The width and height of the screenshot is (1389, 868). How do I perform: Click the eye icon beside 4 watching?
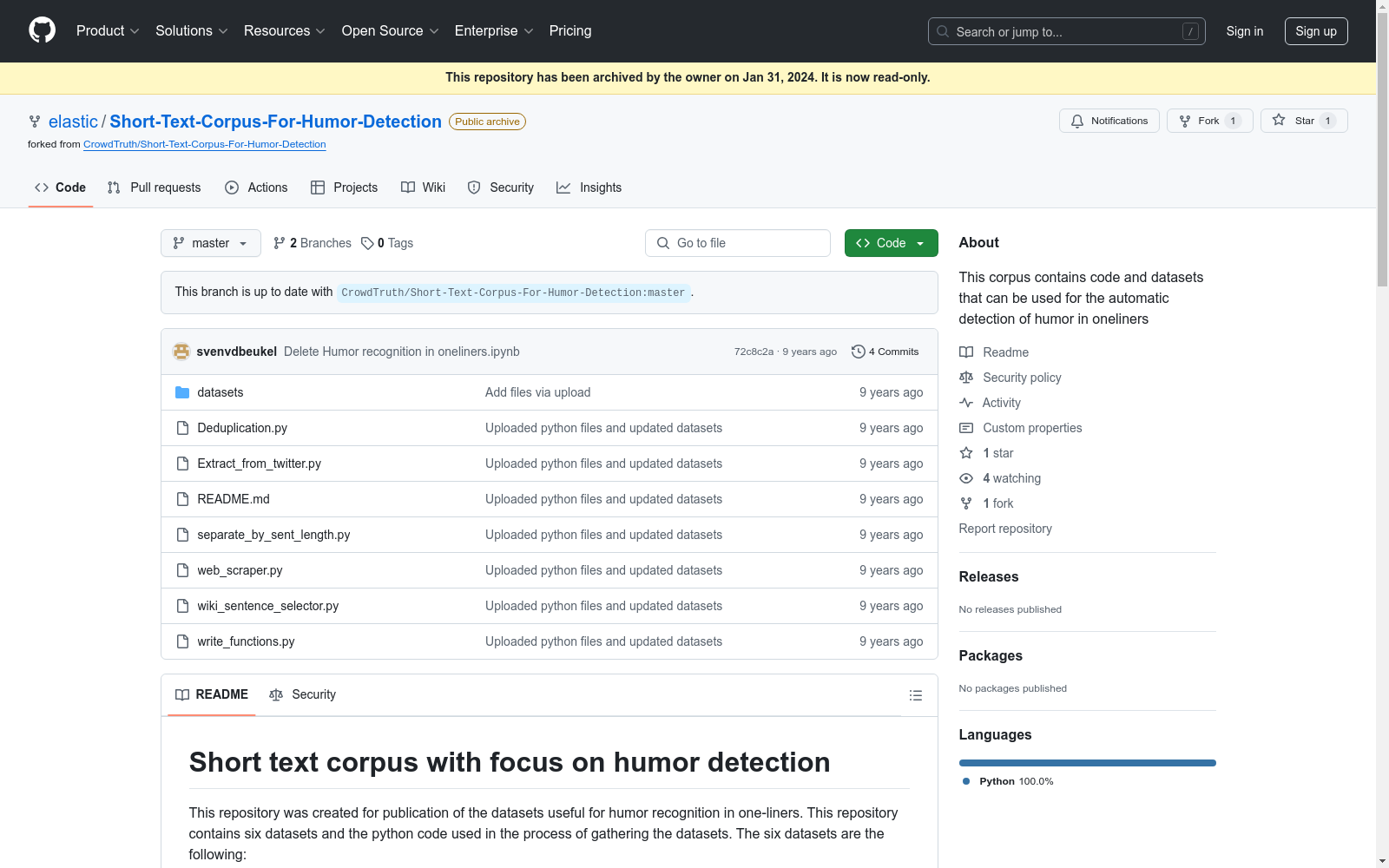coord(966,478)
